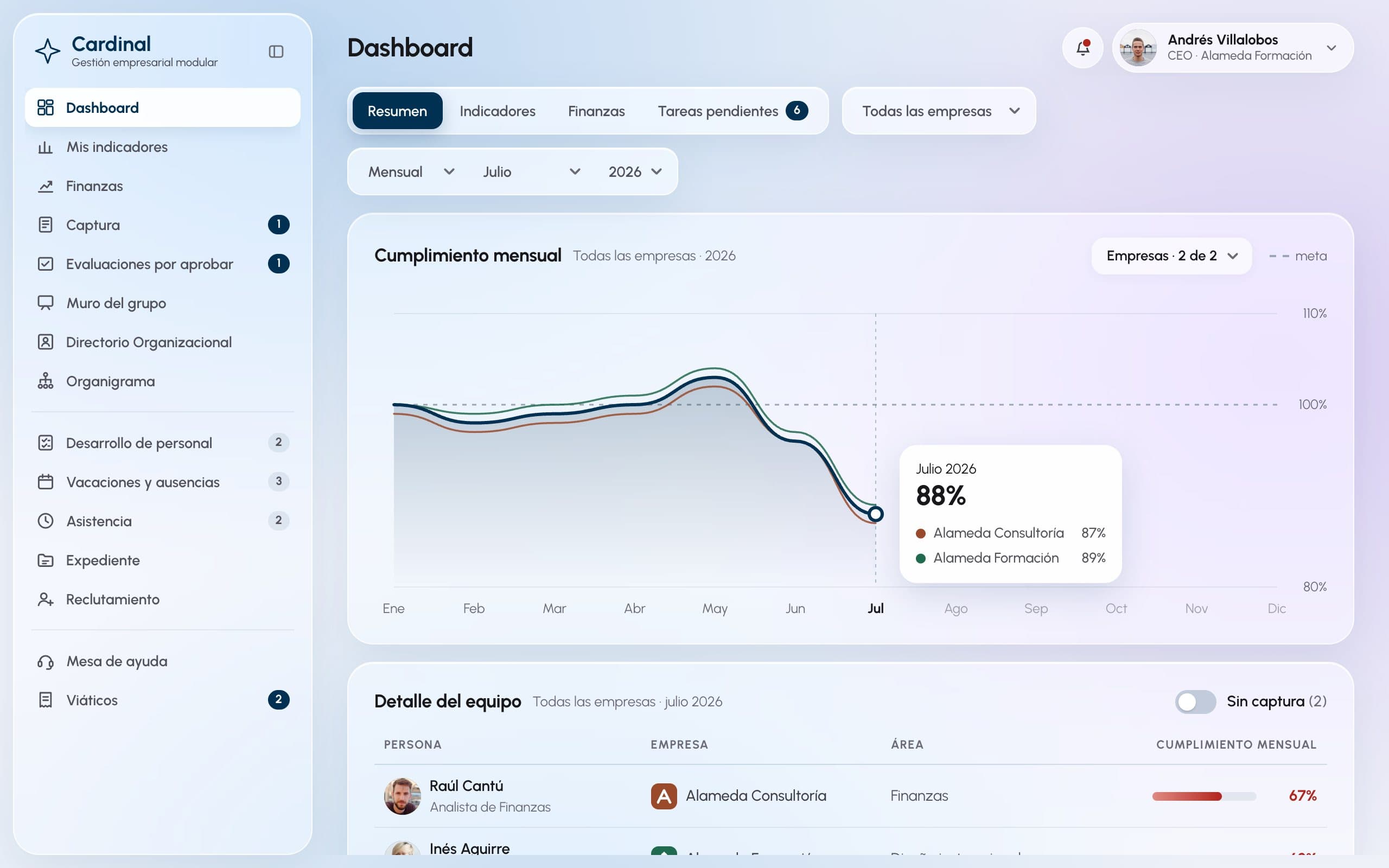
Task: Switch to the Resumen tab
Action: point(397,111)
